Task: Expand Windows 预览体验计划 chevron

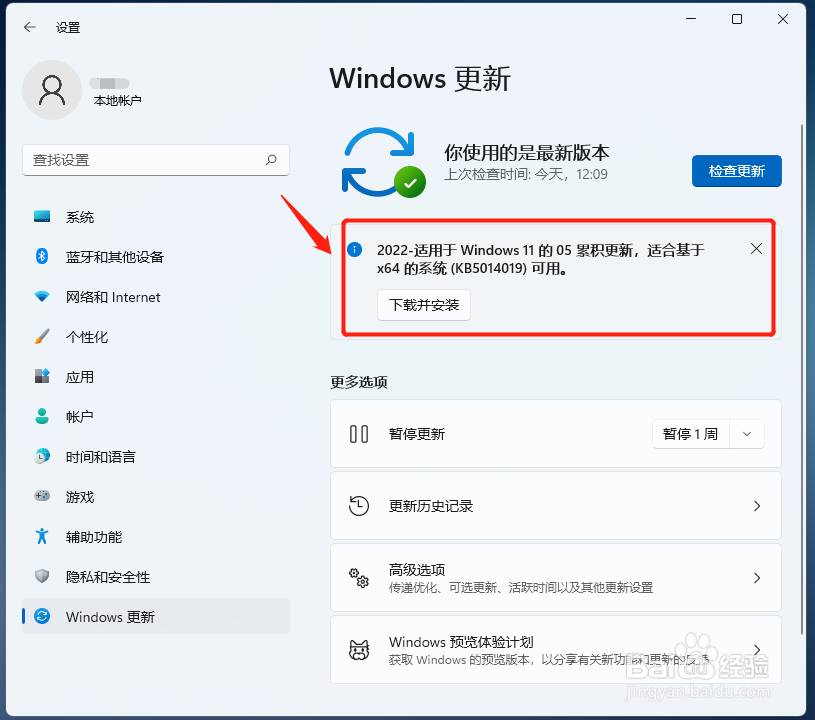Action: point(757,649)
